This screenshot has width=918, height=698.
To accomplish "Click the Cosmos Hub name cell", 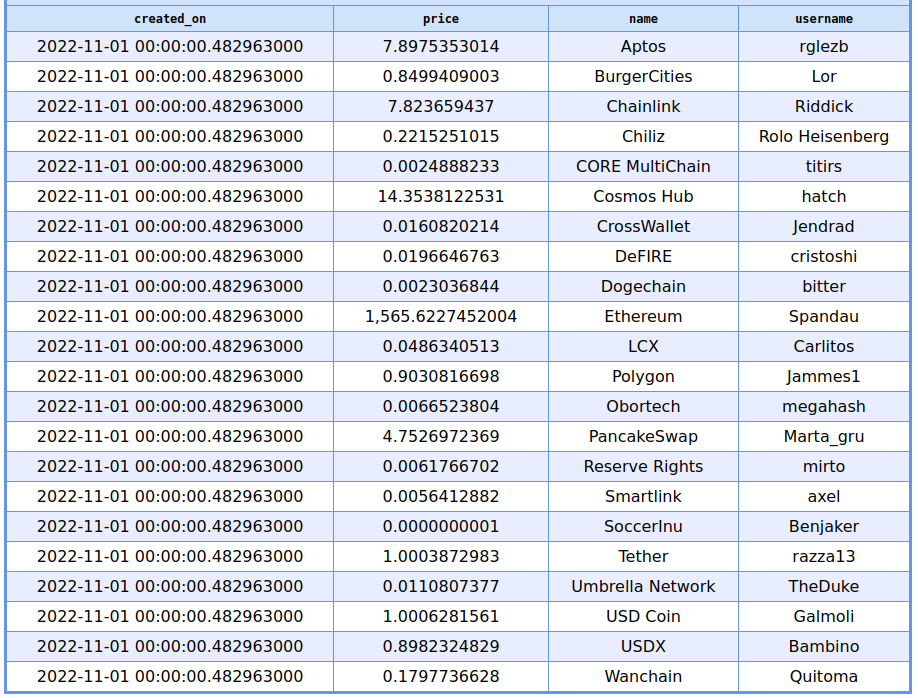I will pyautogui.click(x=643, y=197).
